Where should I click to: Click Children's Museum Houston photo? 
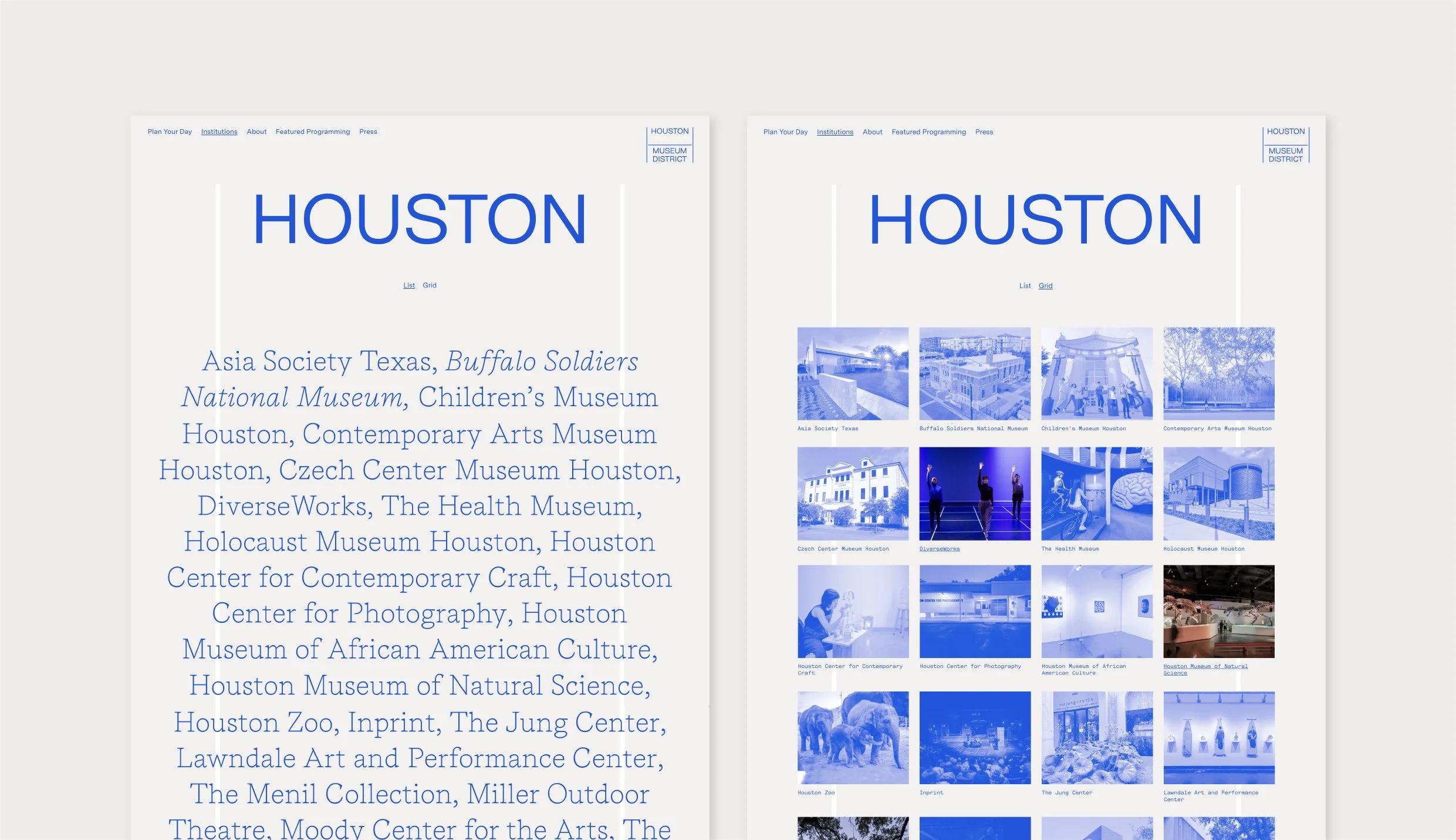[1096, 373]
